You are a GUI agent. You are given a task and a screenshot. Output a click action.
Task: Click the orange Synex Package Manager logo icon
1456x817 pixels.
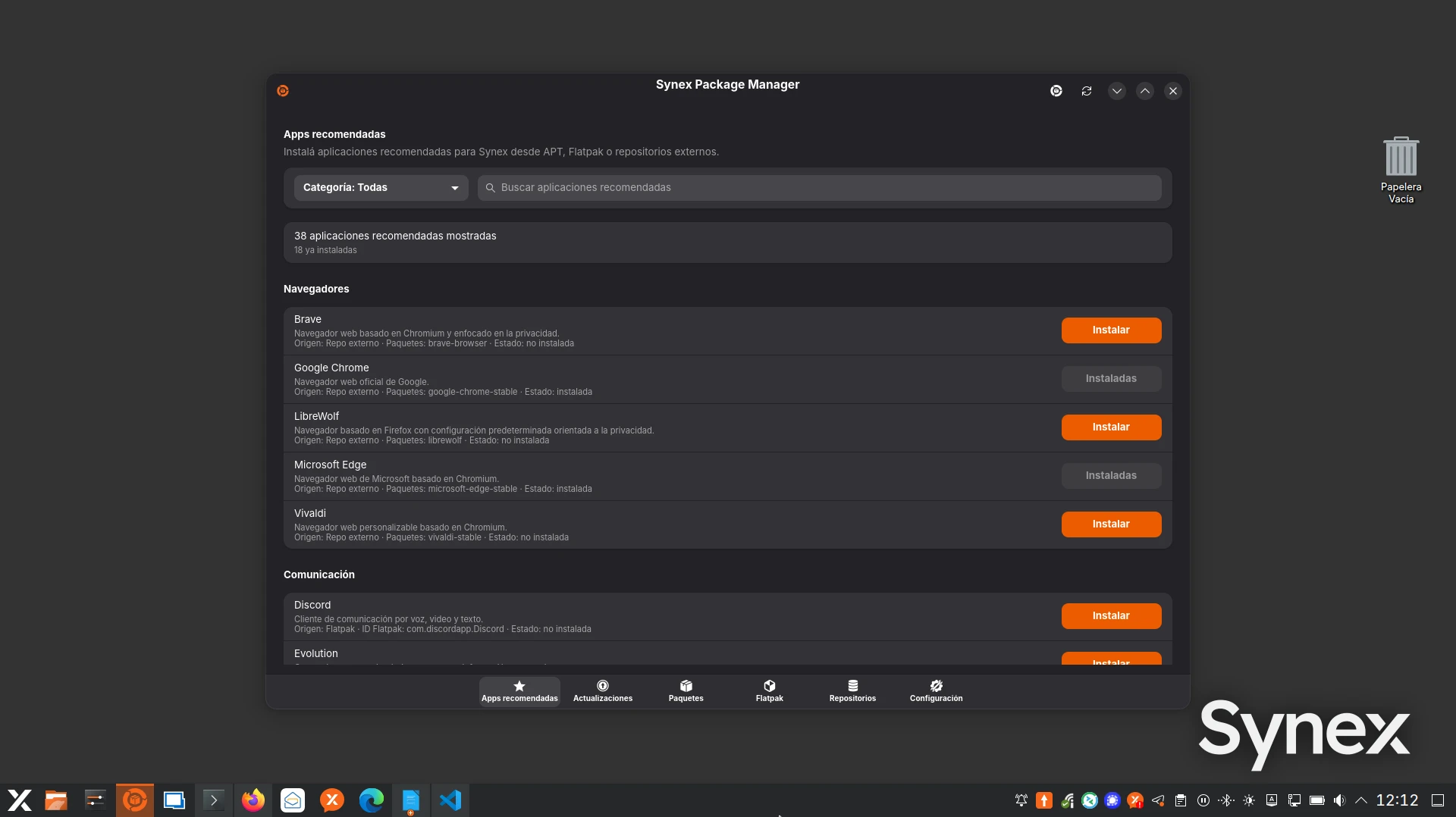283,91
